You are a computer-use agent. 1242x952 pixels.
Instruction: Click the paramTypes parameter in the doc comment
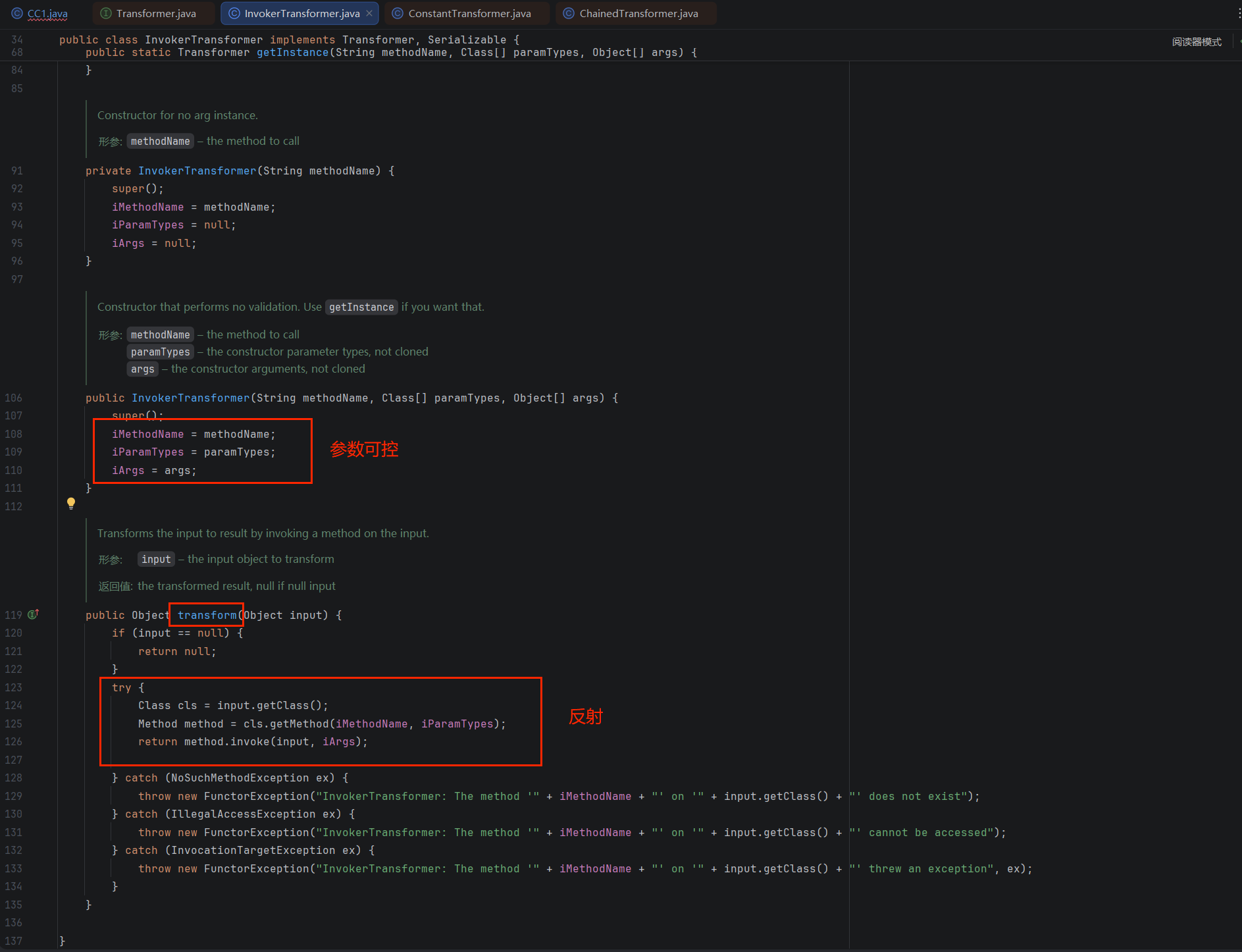[x=160, y=352]
